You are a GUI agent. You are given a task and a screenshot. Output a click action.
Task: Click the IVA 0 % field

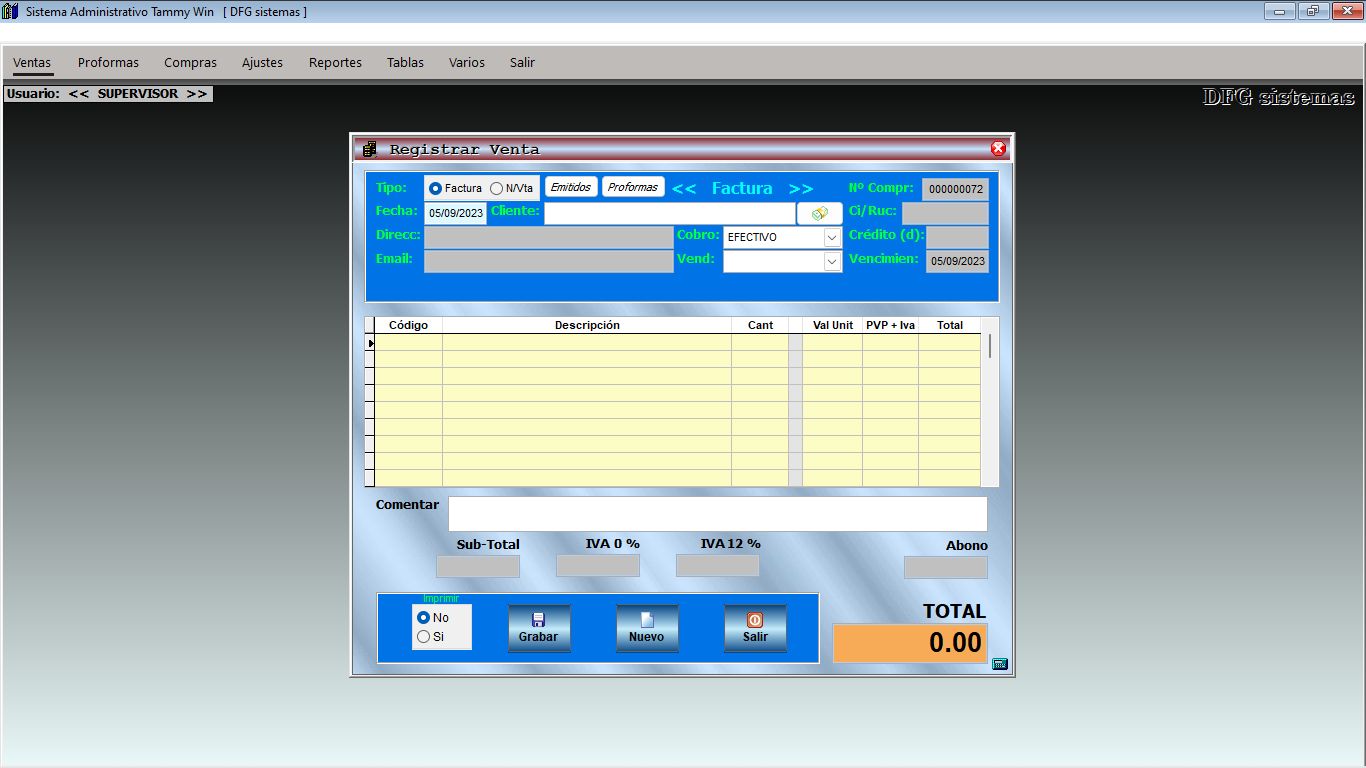[x=598, y=565]
